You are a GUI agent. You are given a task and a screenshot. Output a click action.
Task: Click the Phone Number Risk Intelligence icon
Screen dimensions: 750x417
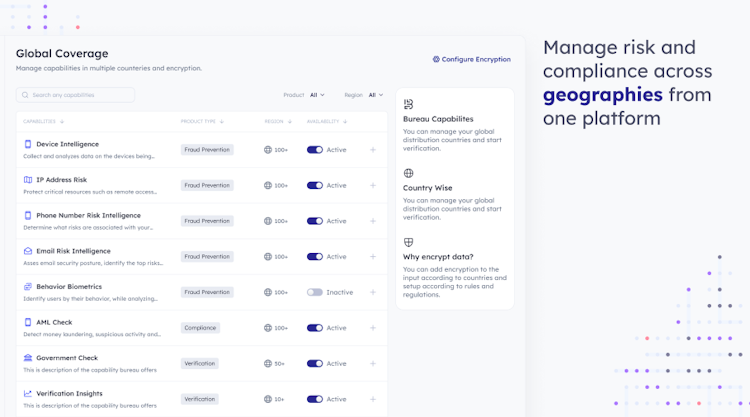point(28,215)
